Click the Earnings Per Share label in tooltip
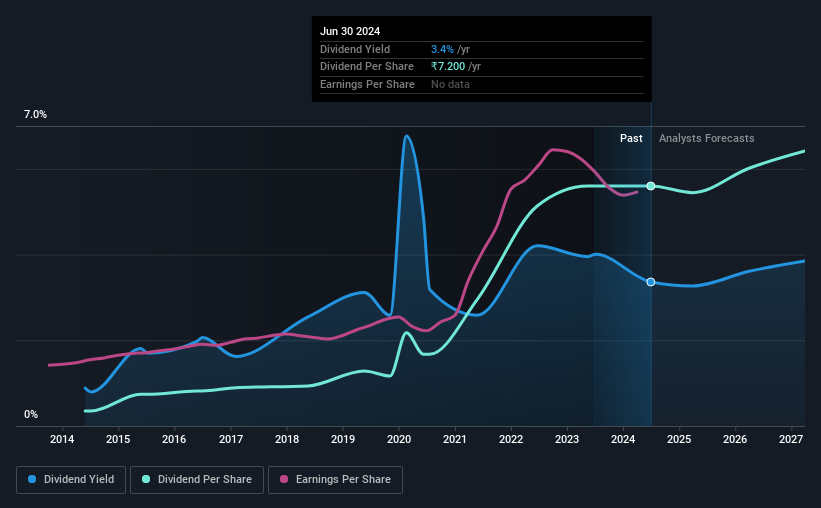The width and height of the screenshot is (821, 508). click(x=367, y=84)
